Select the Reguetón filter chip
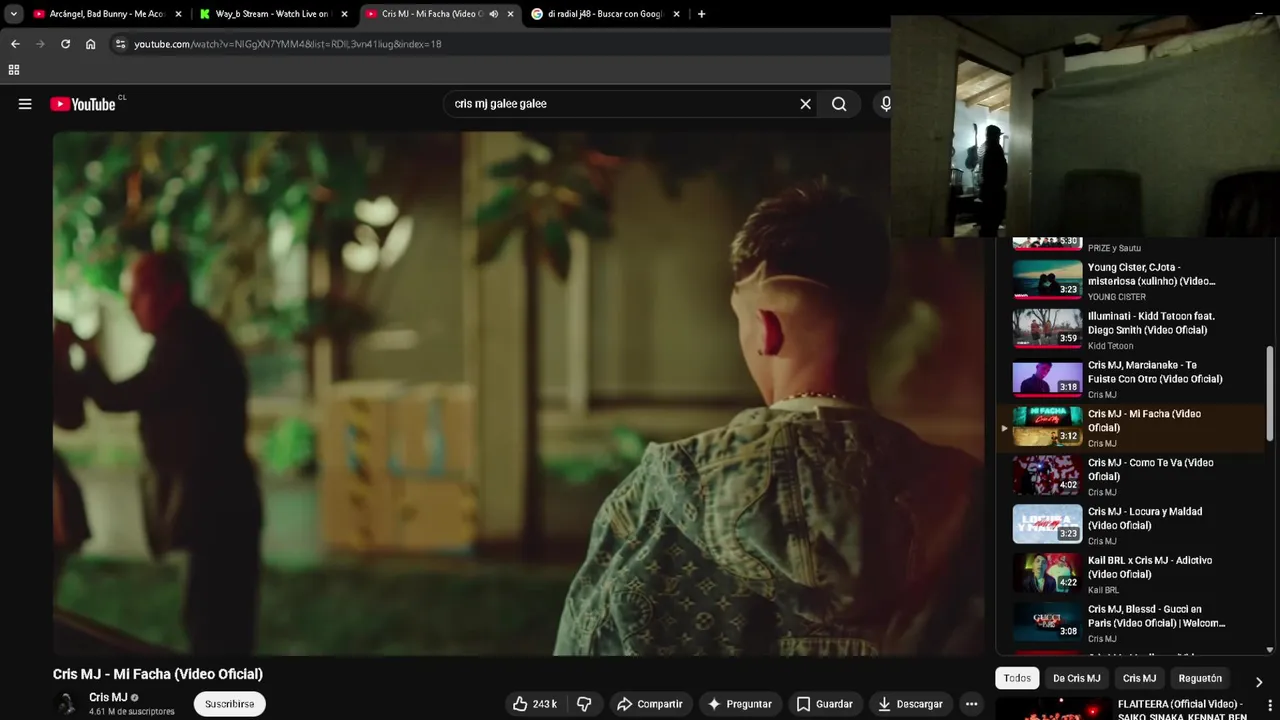1280x720 pixels. (1200, 678)
